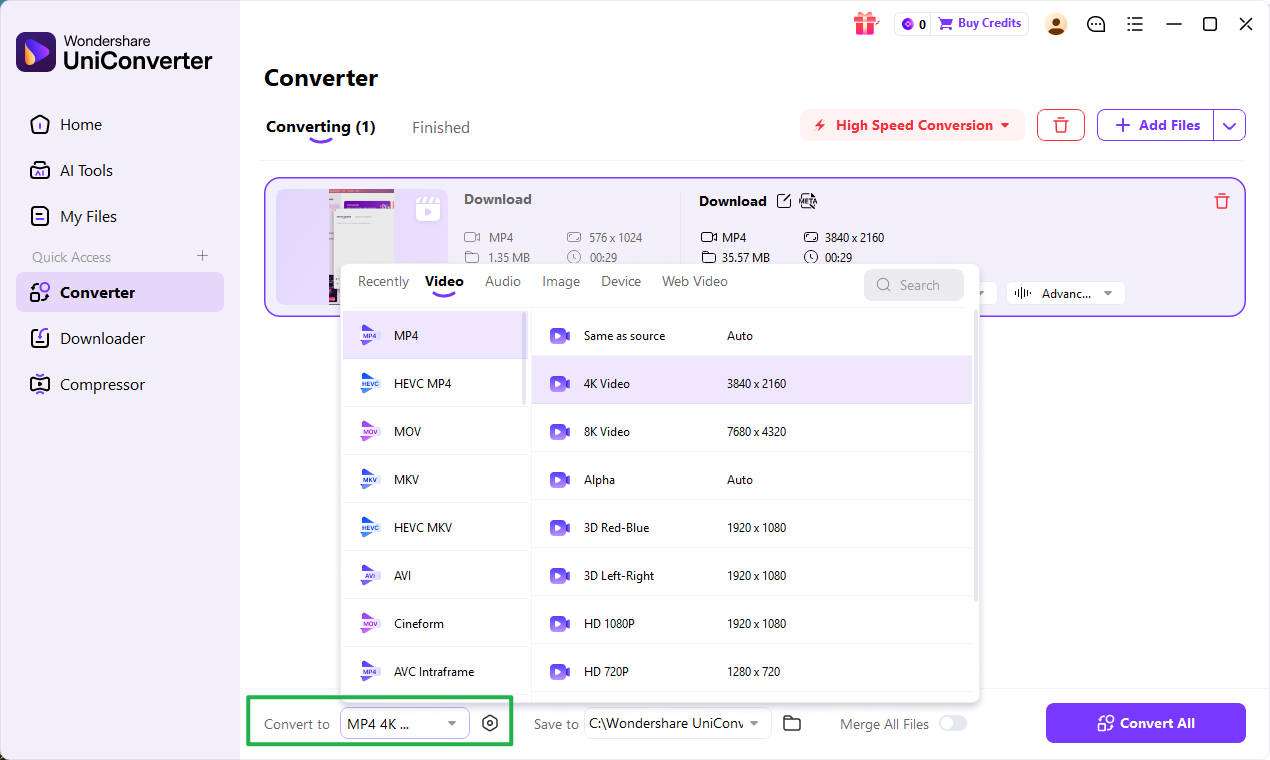Click the Cineform format icon
Screen dimensions: 1270x760
[x=370, y=623]
